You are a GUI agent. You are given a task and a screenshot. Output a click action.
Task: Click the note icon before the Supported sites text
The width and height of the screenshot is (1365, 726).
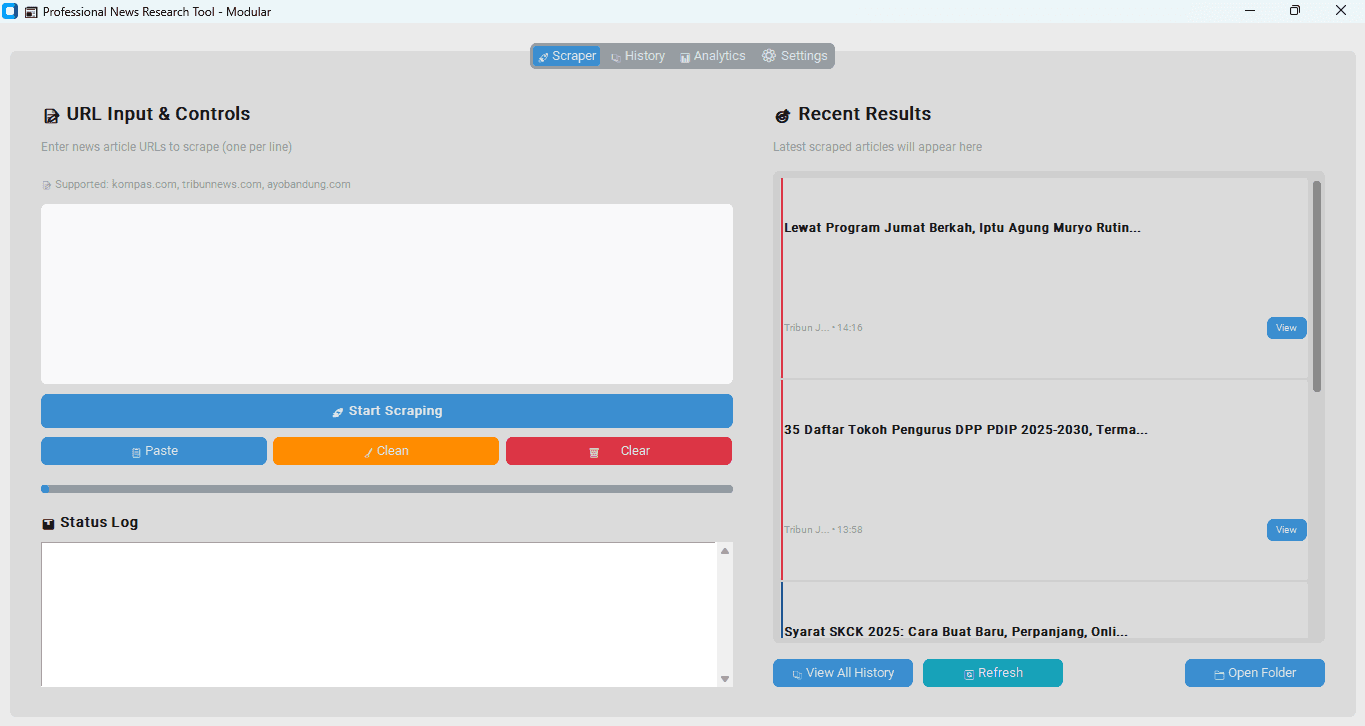45,184
